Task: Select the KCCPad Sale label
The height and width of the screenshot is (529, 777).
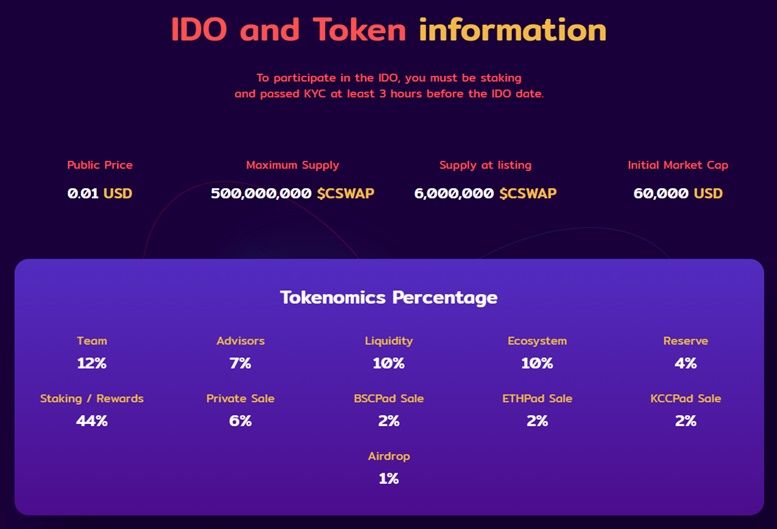Action: pos(685,398)
